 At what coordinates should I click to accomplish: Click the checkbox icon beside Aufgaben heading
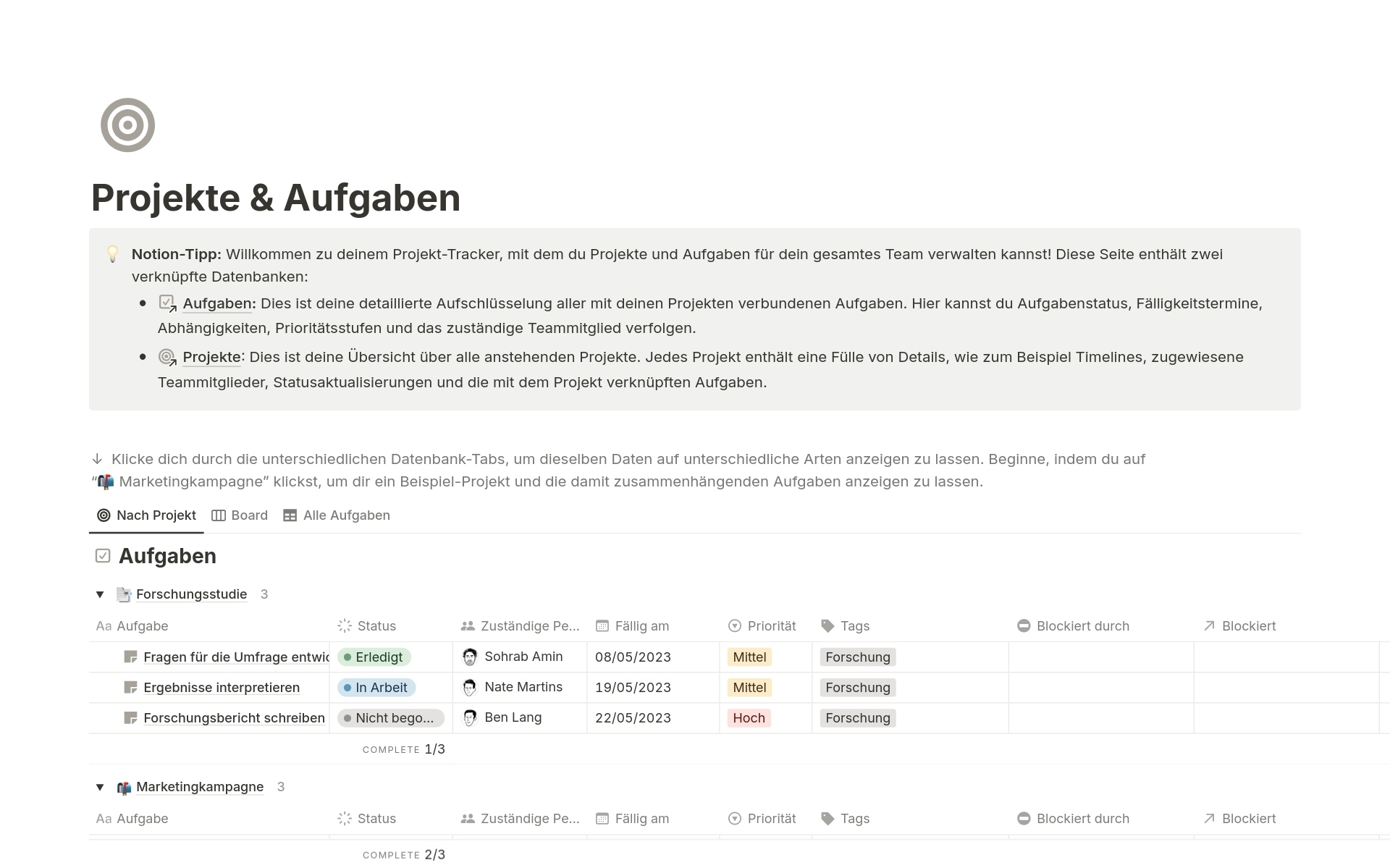pyautogui.click(x=101, y=555)
